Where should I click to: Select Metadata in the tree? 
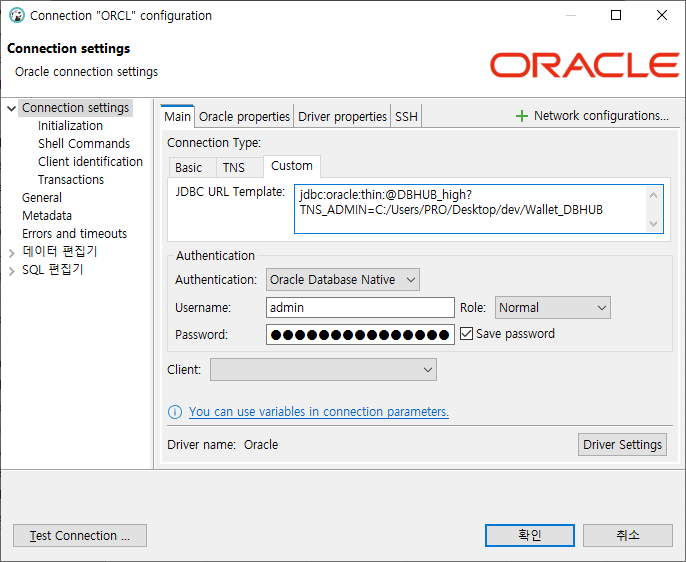point(47,216)
